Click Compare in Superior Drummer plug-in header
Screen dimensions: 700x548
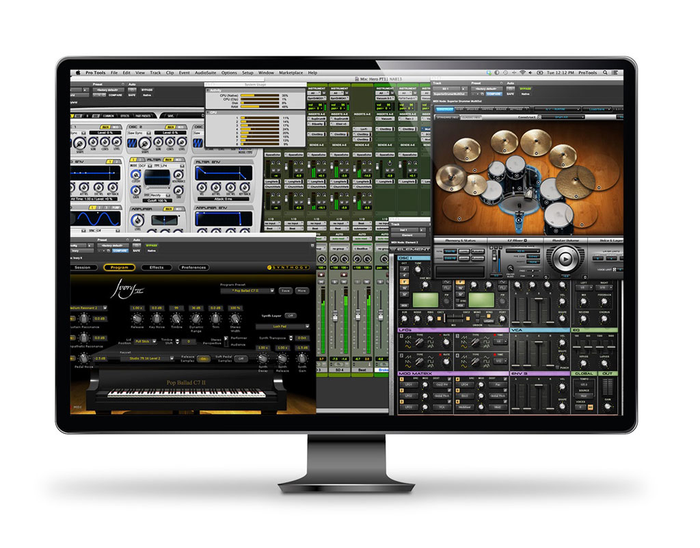[494, 94]
